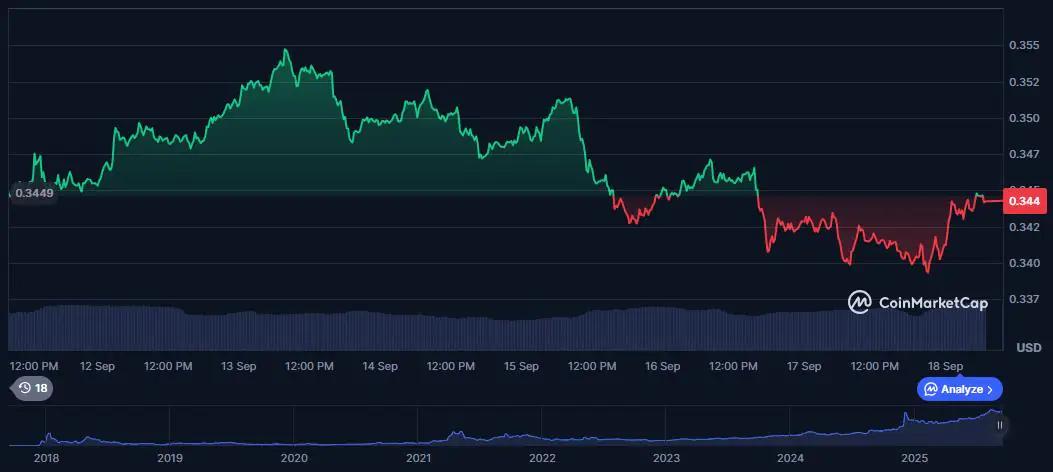The image size is (1053, 472).
Task: Open the Analyze panel
Action: [959, 389]
